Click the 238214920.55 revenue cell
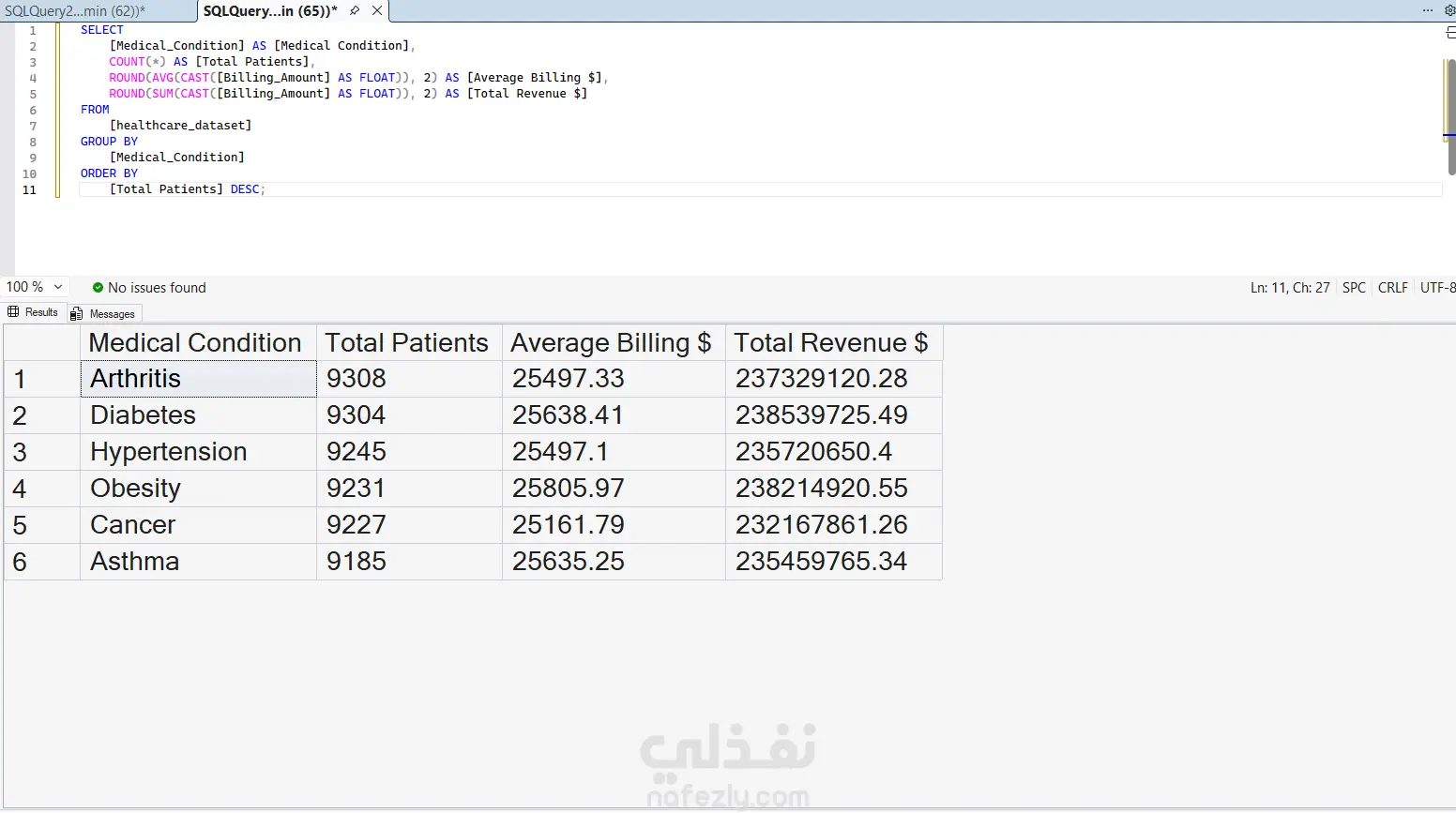Image resolution: width=1456 pixels, height=813 pixels. click(x=833, y=489)
